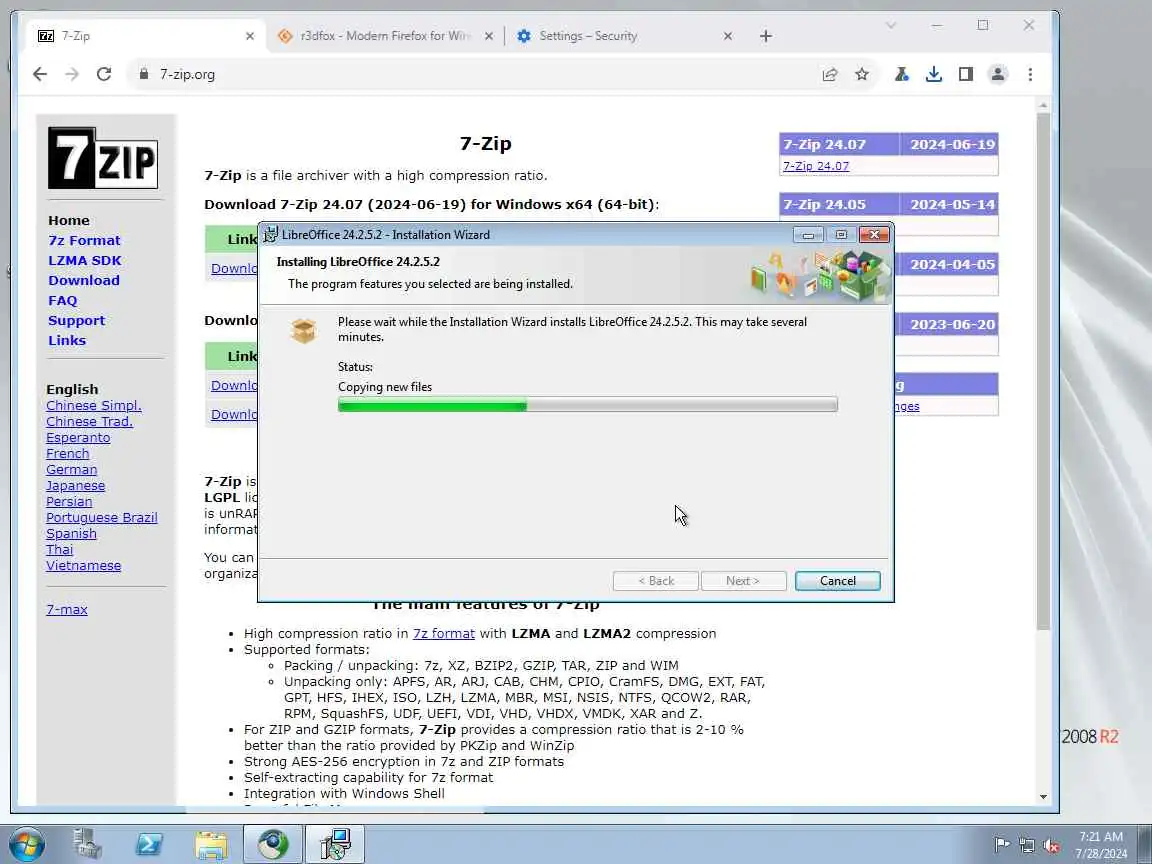
Task: Click the address bar showing 7-zip.org
Action: click(470, 74)
